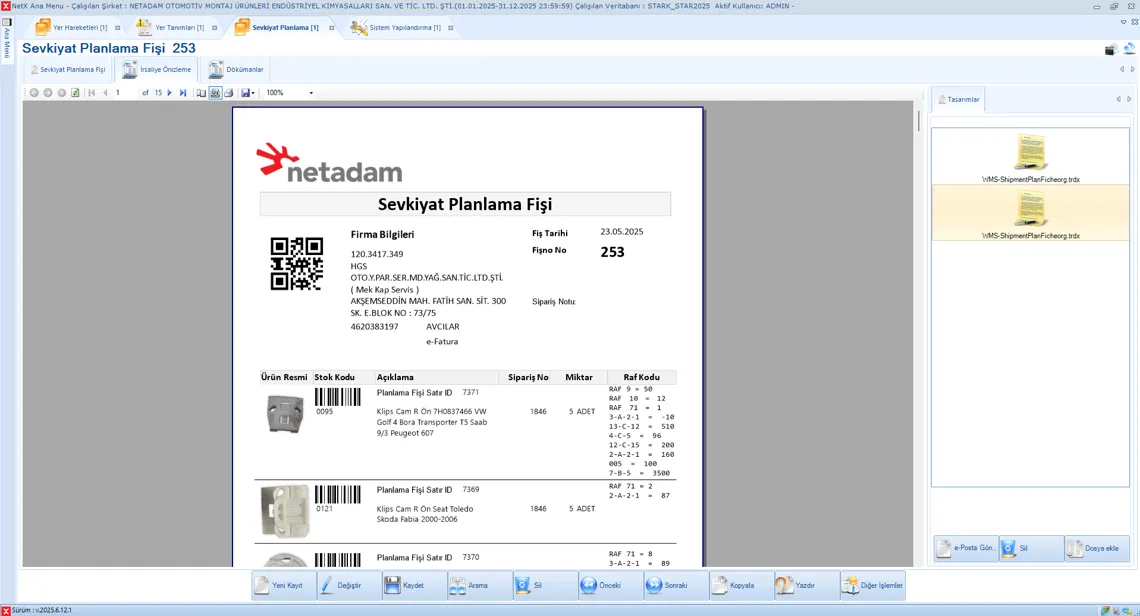Open the 100% zoom level dropdown
Image resolution: width=1140 pixels, height=616 pixels.
311,93
